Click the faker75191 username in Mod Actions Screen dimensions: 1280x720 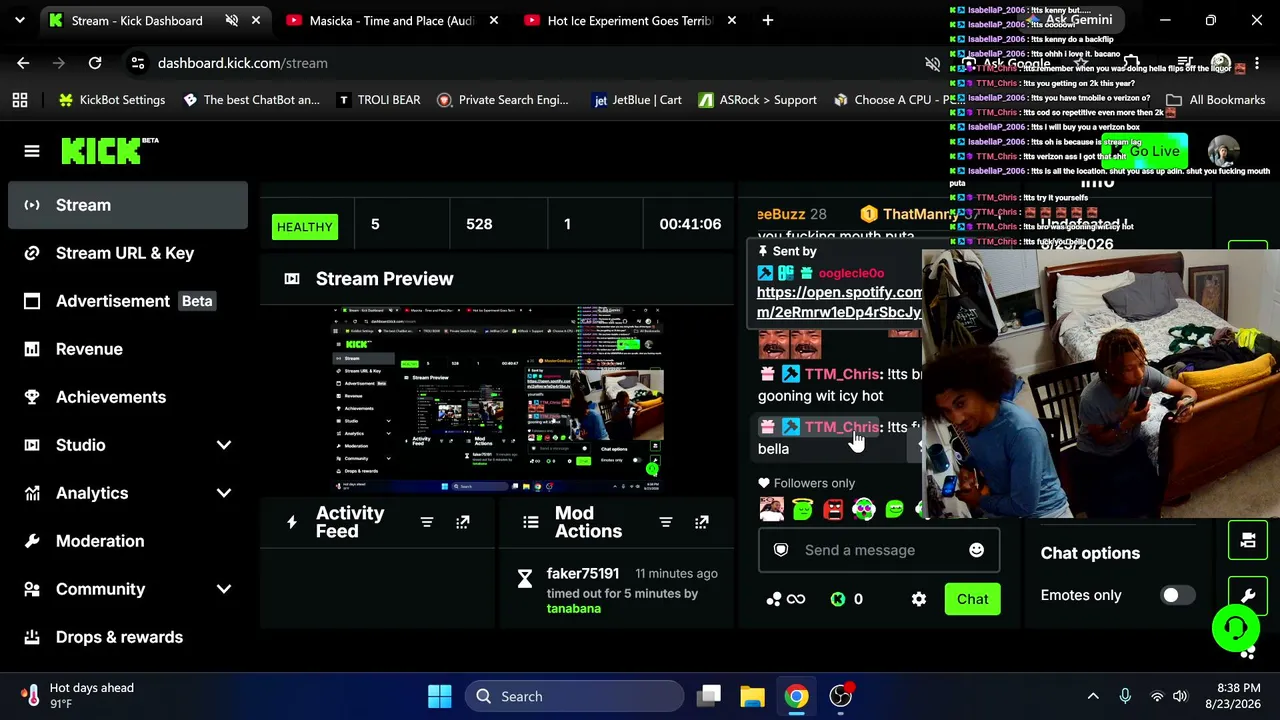[583, 574]
